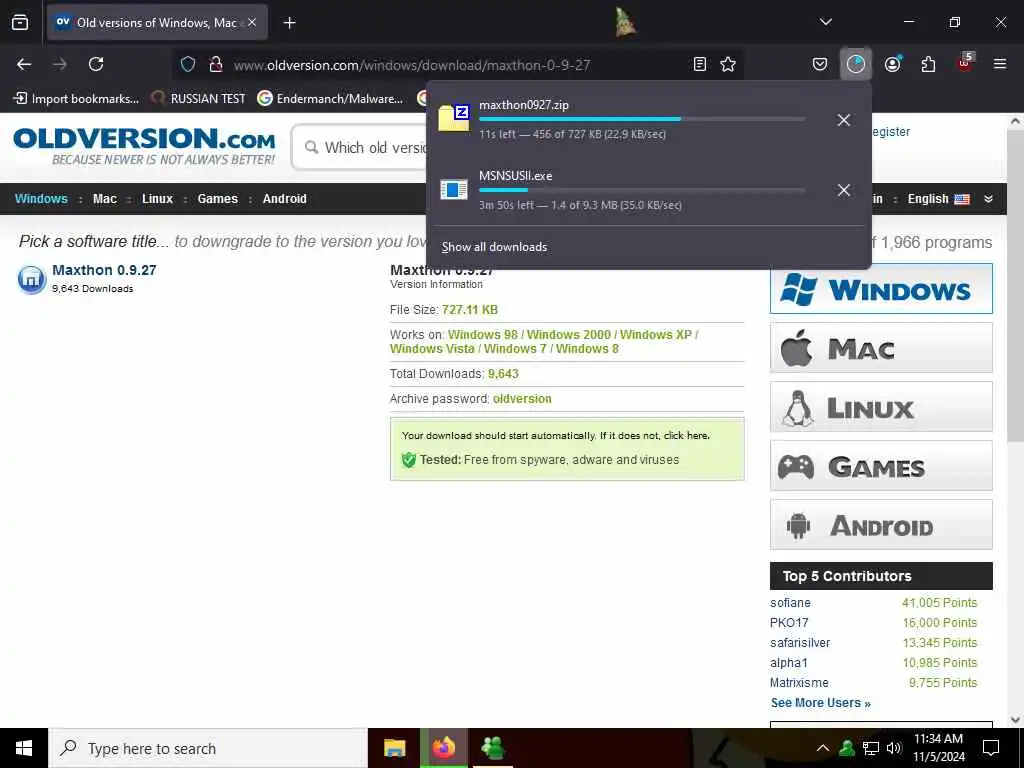Open the volume speaker tray icon
The width and height of the screenshot is (1024, 768).
tap(894, 748)
